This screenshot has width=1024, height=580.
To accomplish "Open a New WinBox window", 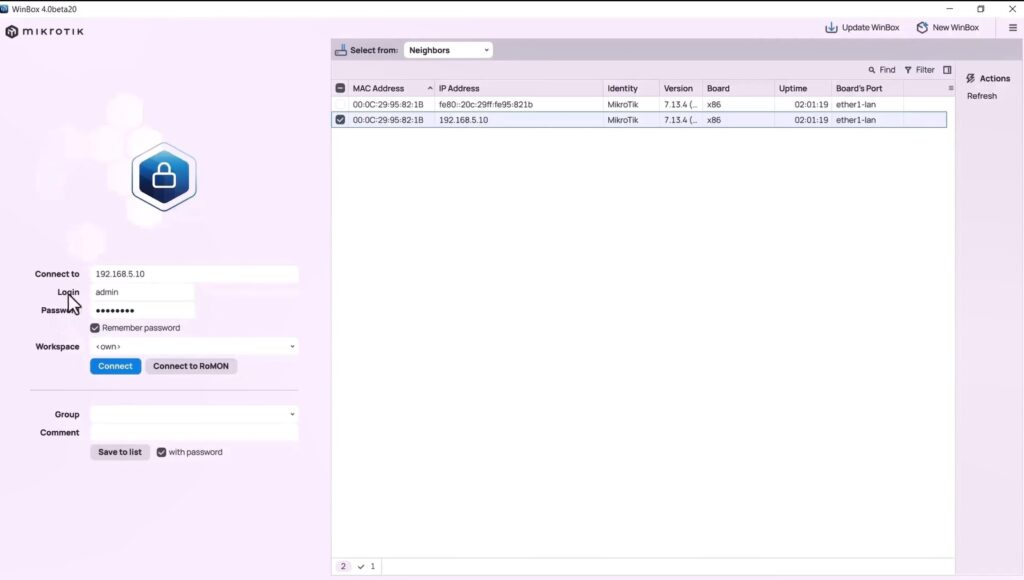I will coord(948,27).
